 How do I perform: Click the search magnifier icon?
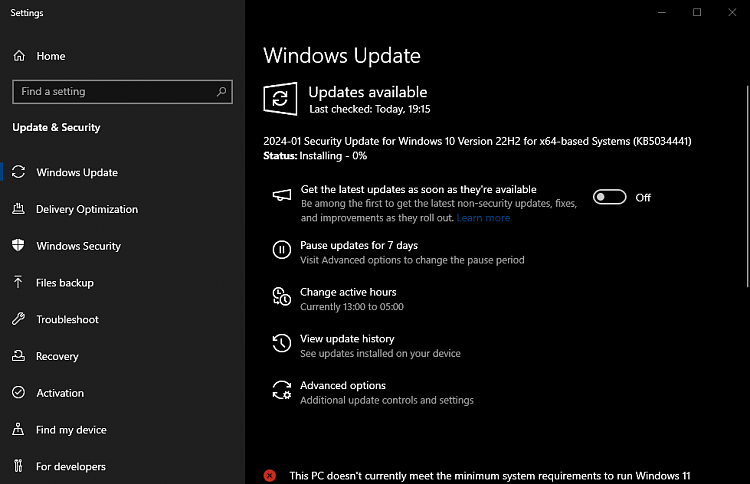(x=222, y=91)
